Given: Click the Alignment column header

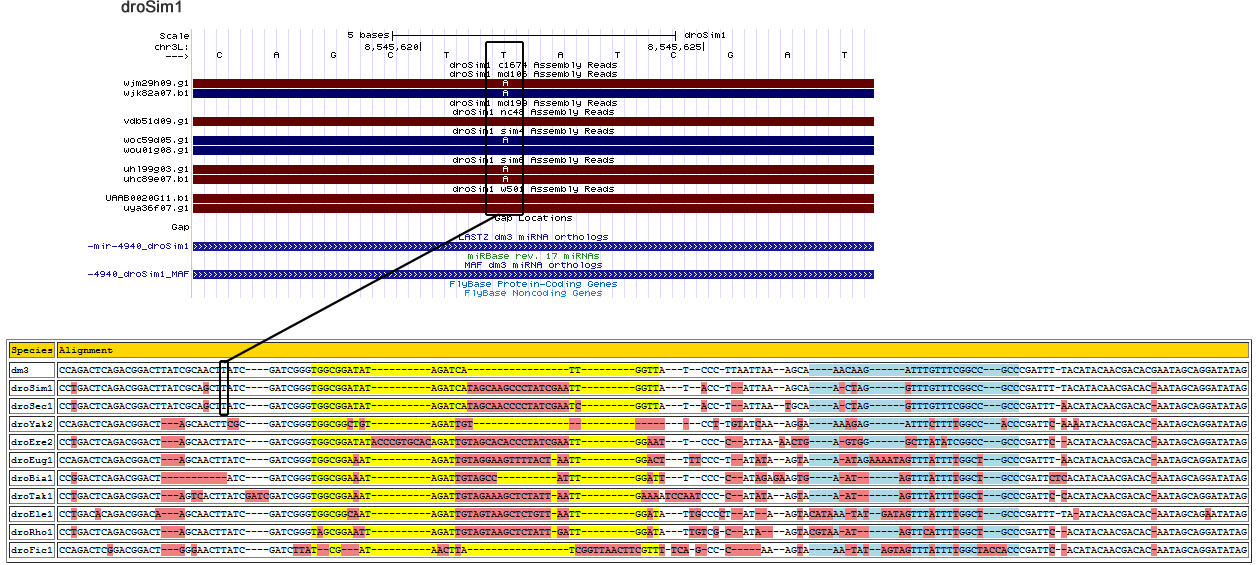Looking at the screenshot, I should (86, 351).
